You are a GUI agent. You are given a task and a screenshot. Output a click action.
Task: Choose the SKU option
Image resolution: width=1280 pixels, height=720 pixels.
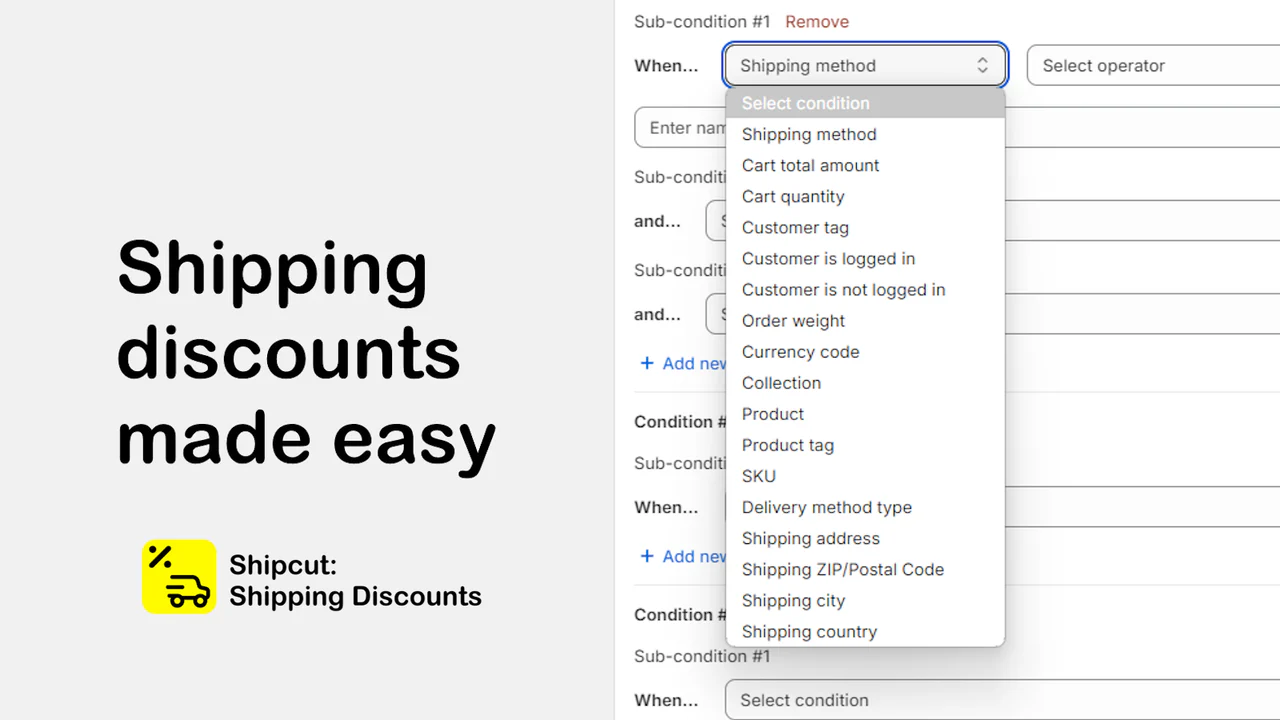[x=758, y=475]
